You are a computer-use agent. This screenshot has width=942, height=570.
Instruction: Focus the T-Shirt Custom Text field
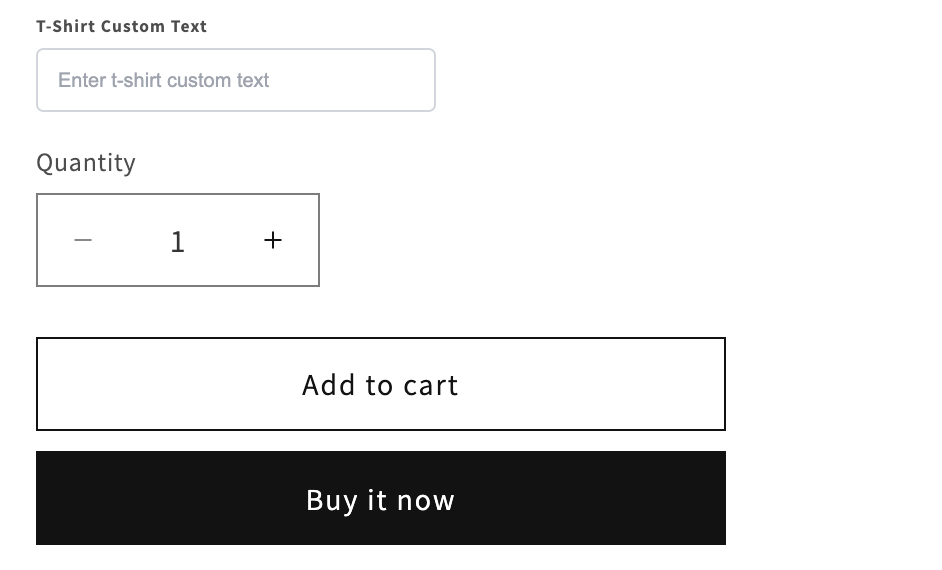click(236, 80)
